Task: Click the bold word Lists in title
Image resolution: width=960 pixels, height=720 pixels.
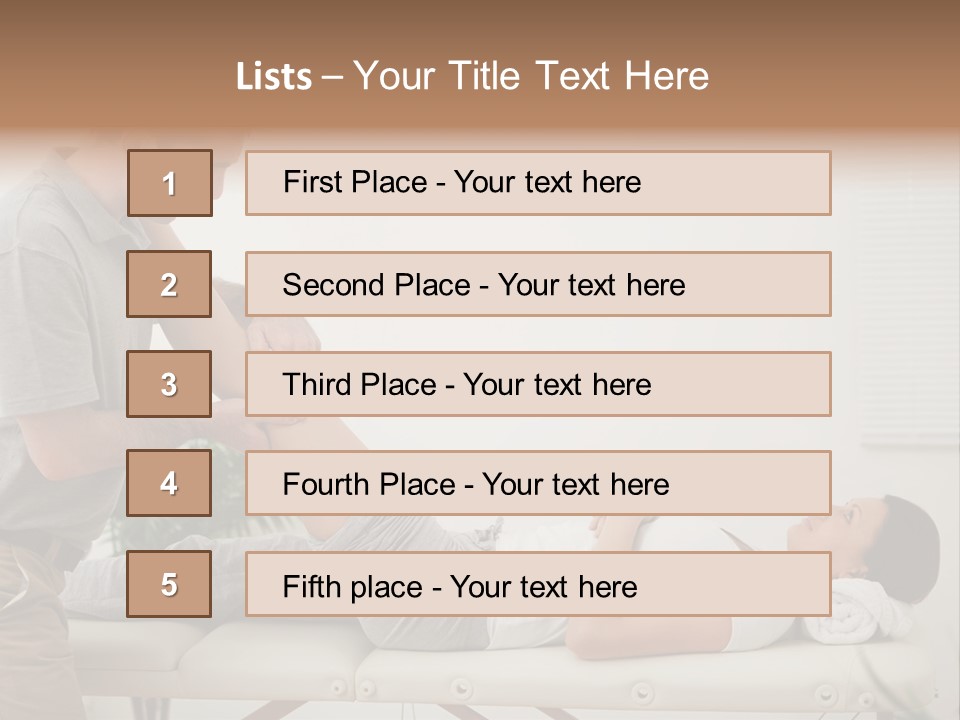Action: pyautogui.click(x=274, y=77)
